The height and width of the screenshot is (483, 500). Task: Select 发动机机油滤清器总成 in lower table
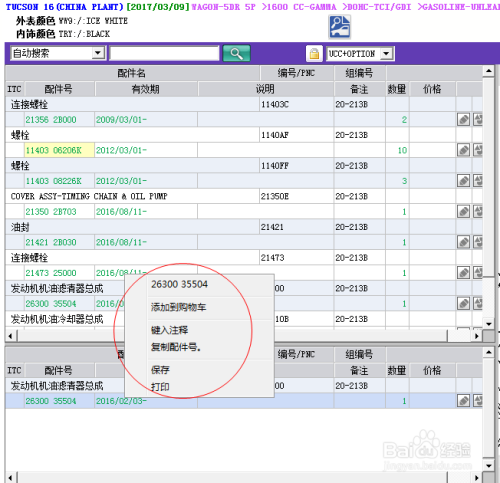coord(57,386)
